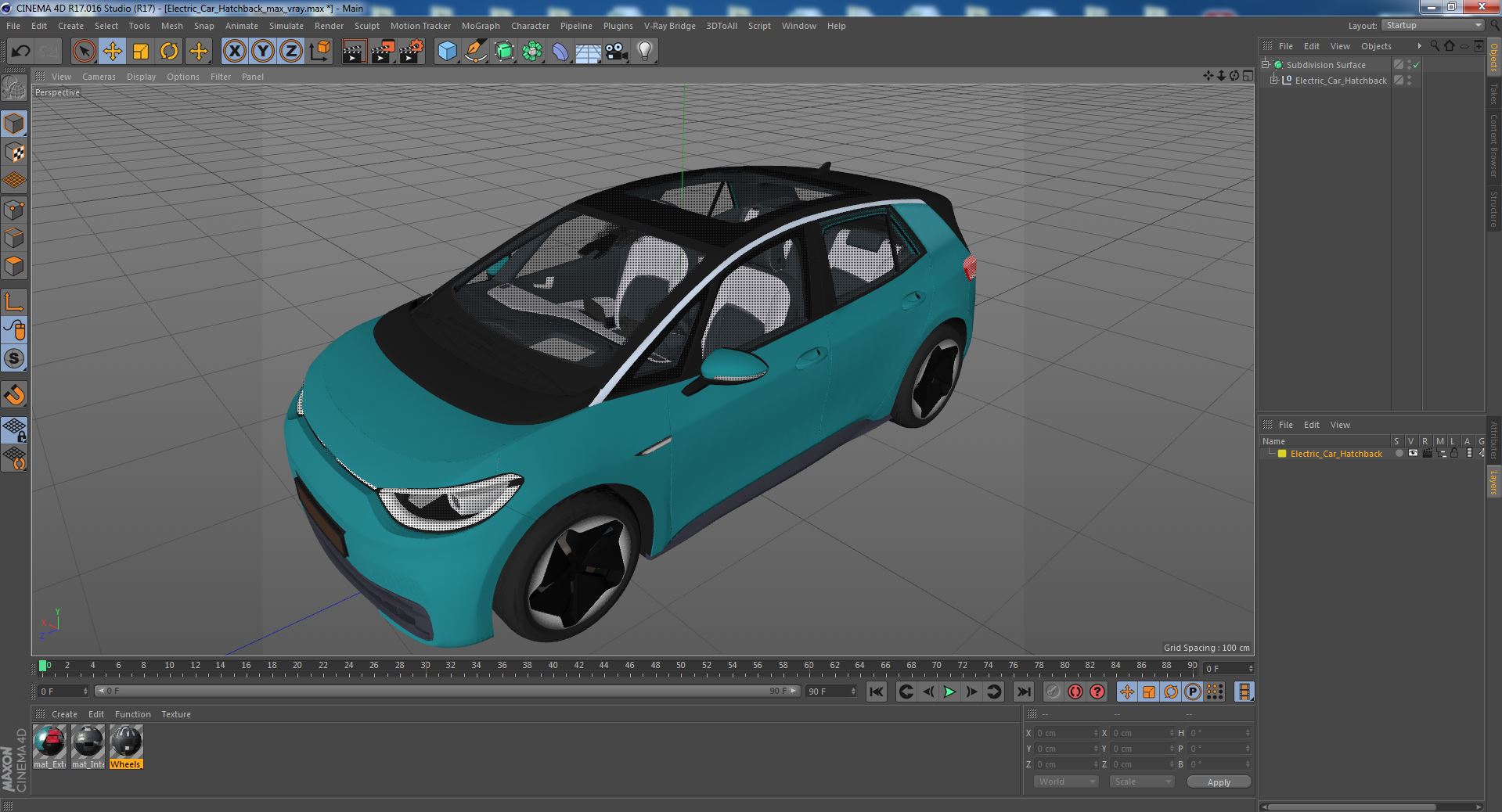This screenshot has height=812, width=1502.
Task: Add a Subdivision Surface generator
Action: (x=504, y=52)
